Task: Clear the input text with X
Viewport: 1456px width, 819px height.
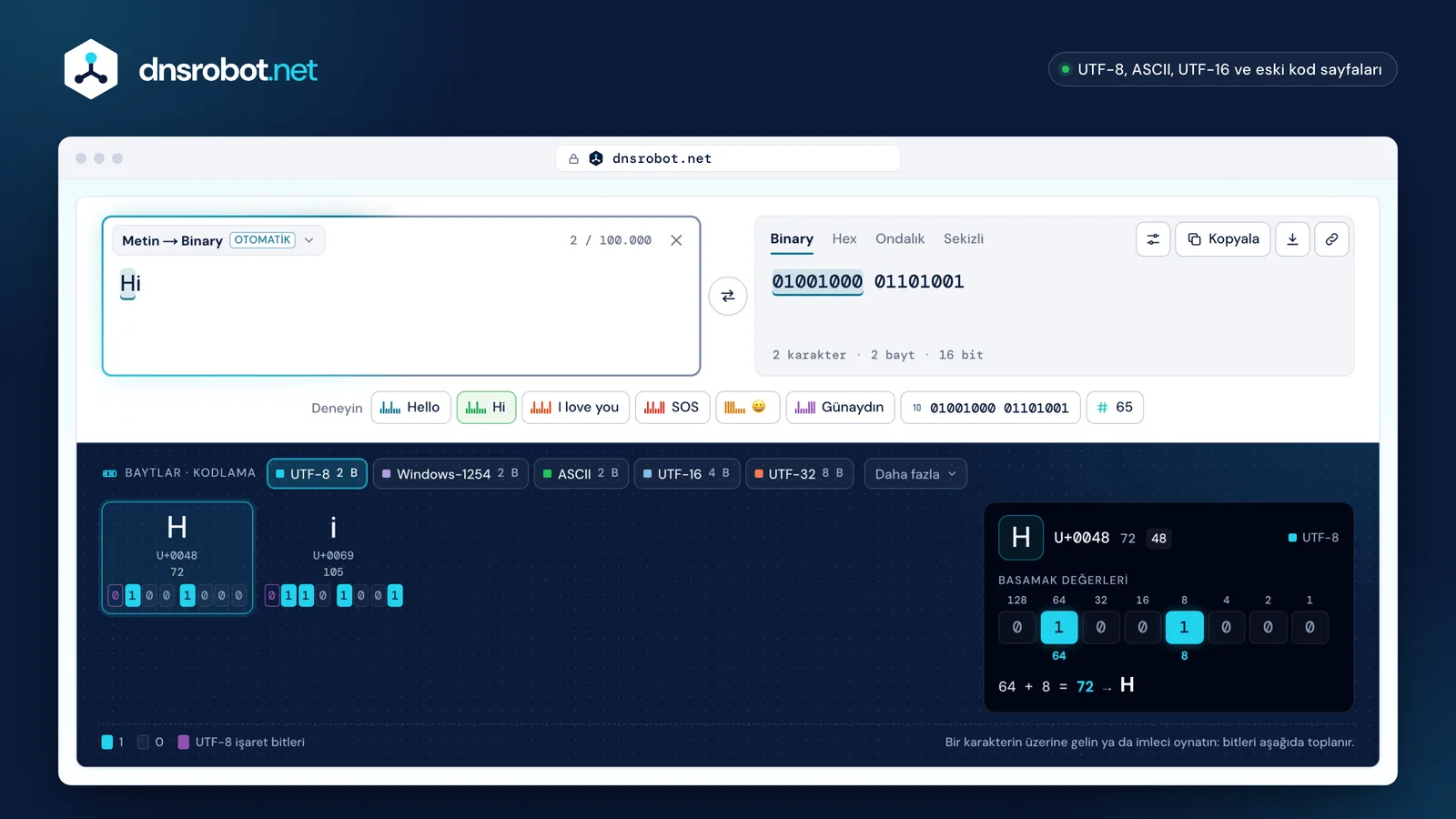Action: click(676, 240)
